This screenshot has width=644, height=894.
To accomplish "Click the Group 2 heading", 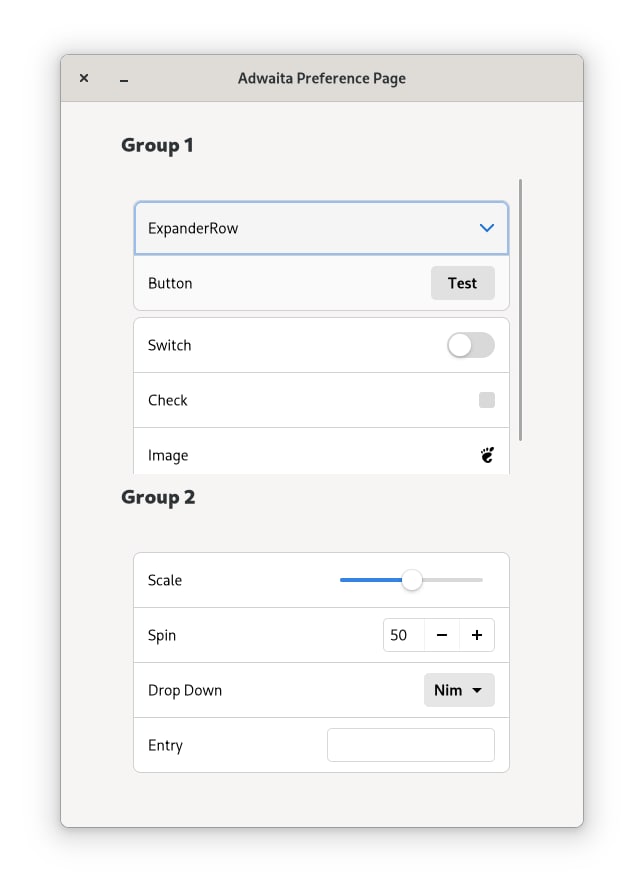I will click(158, 497).
